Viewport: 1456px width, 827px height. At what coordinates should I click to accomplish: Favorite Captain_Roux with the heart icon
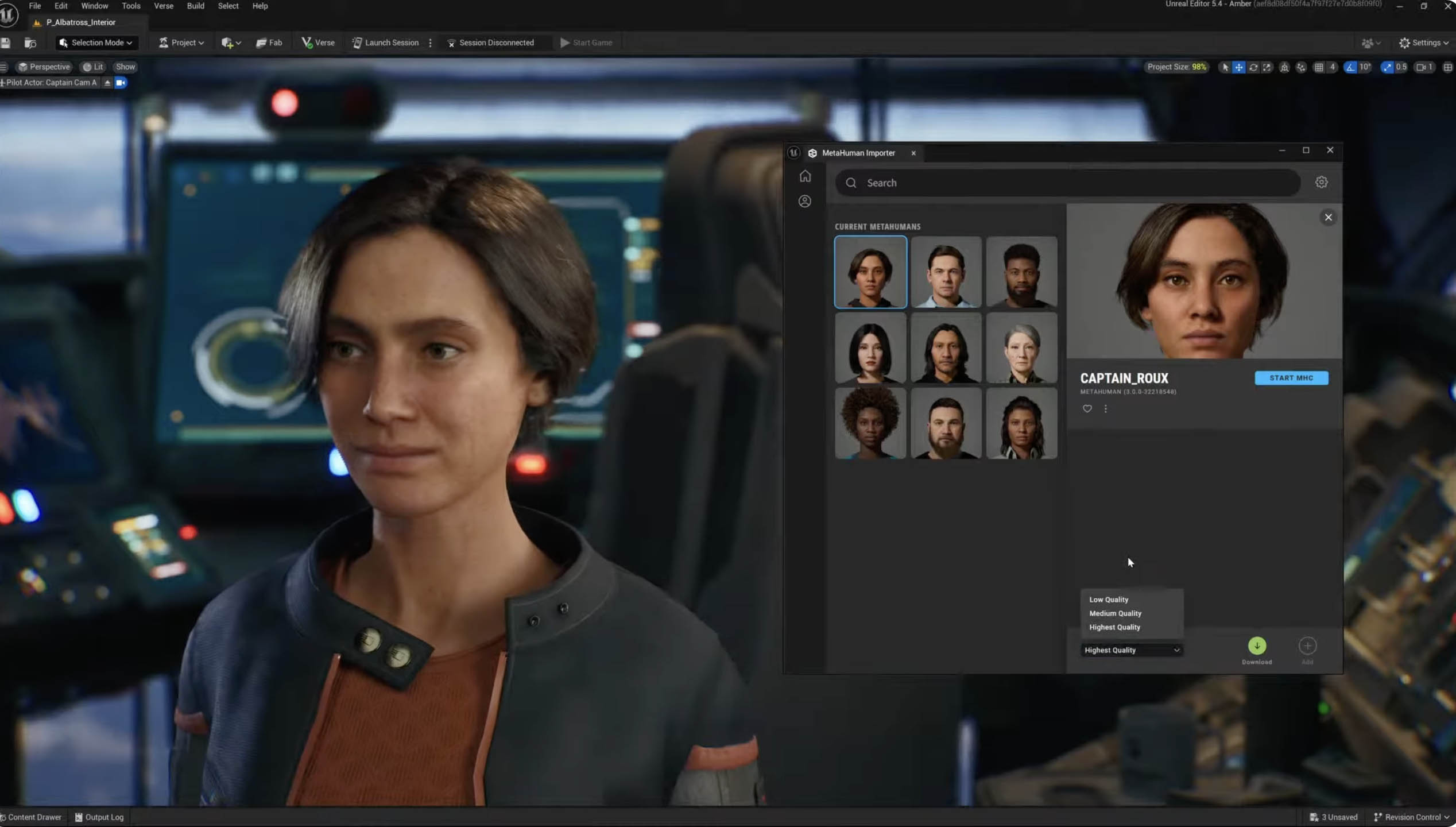tap(1087, 408)
